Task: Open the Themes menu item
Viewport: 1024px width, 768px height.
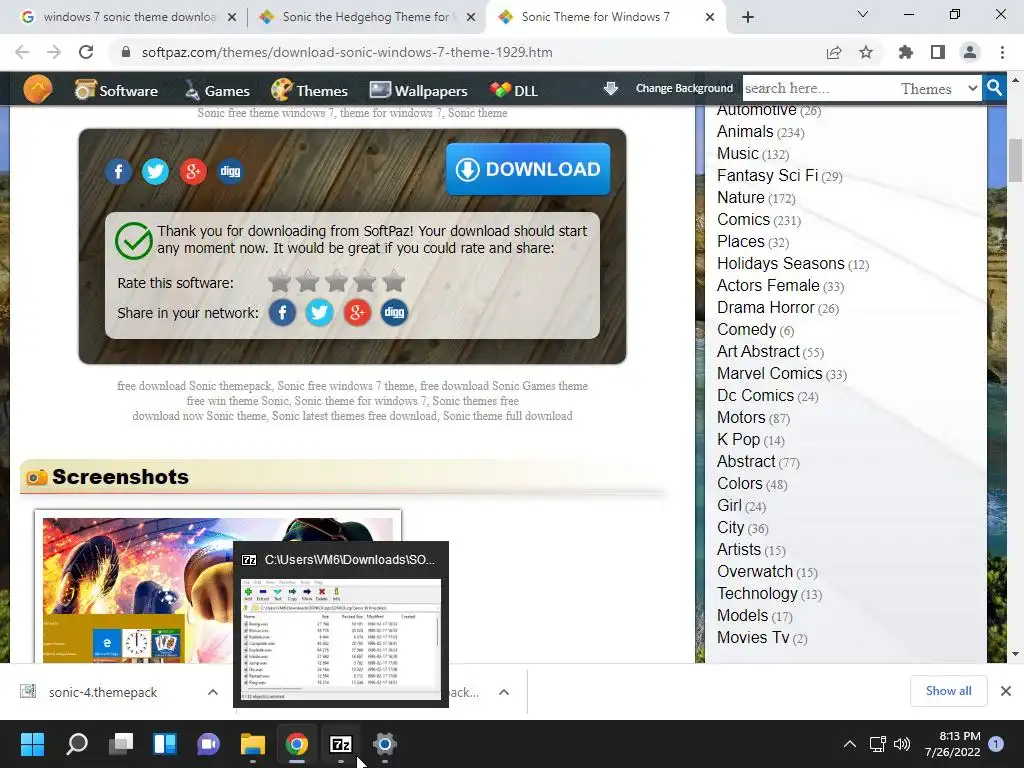Action: (309, 90)
